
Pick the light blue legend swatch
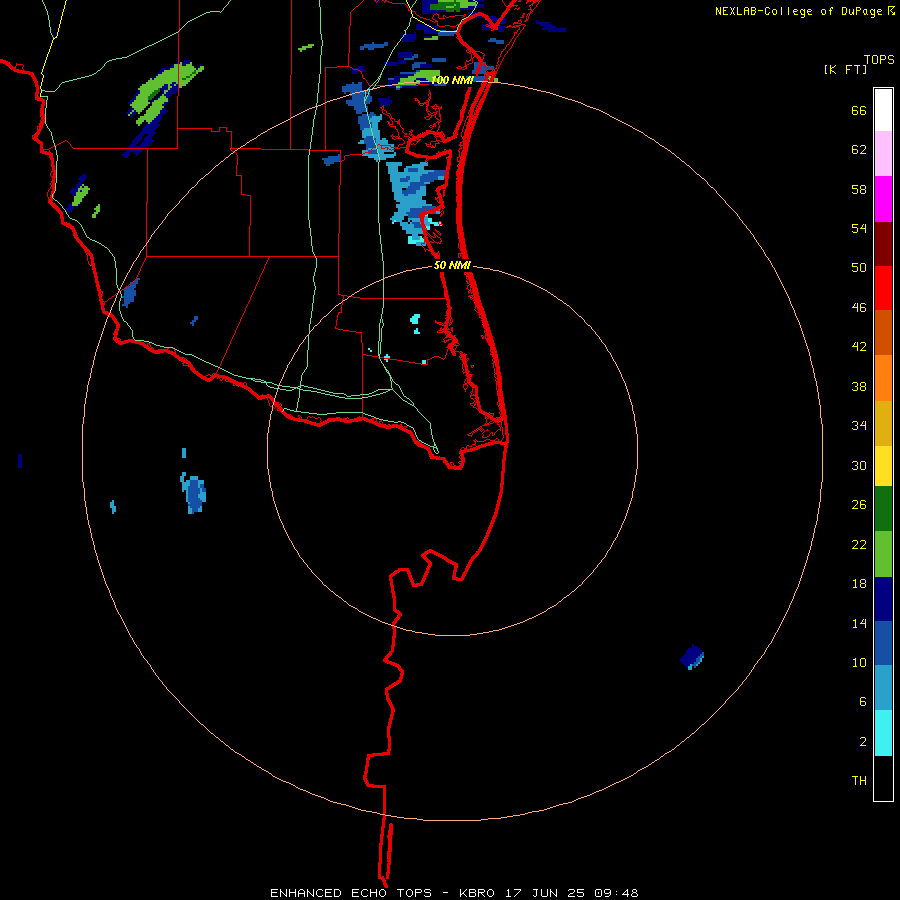883,688
